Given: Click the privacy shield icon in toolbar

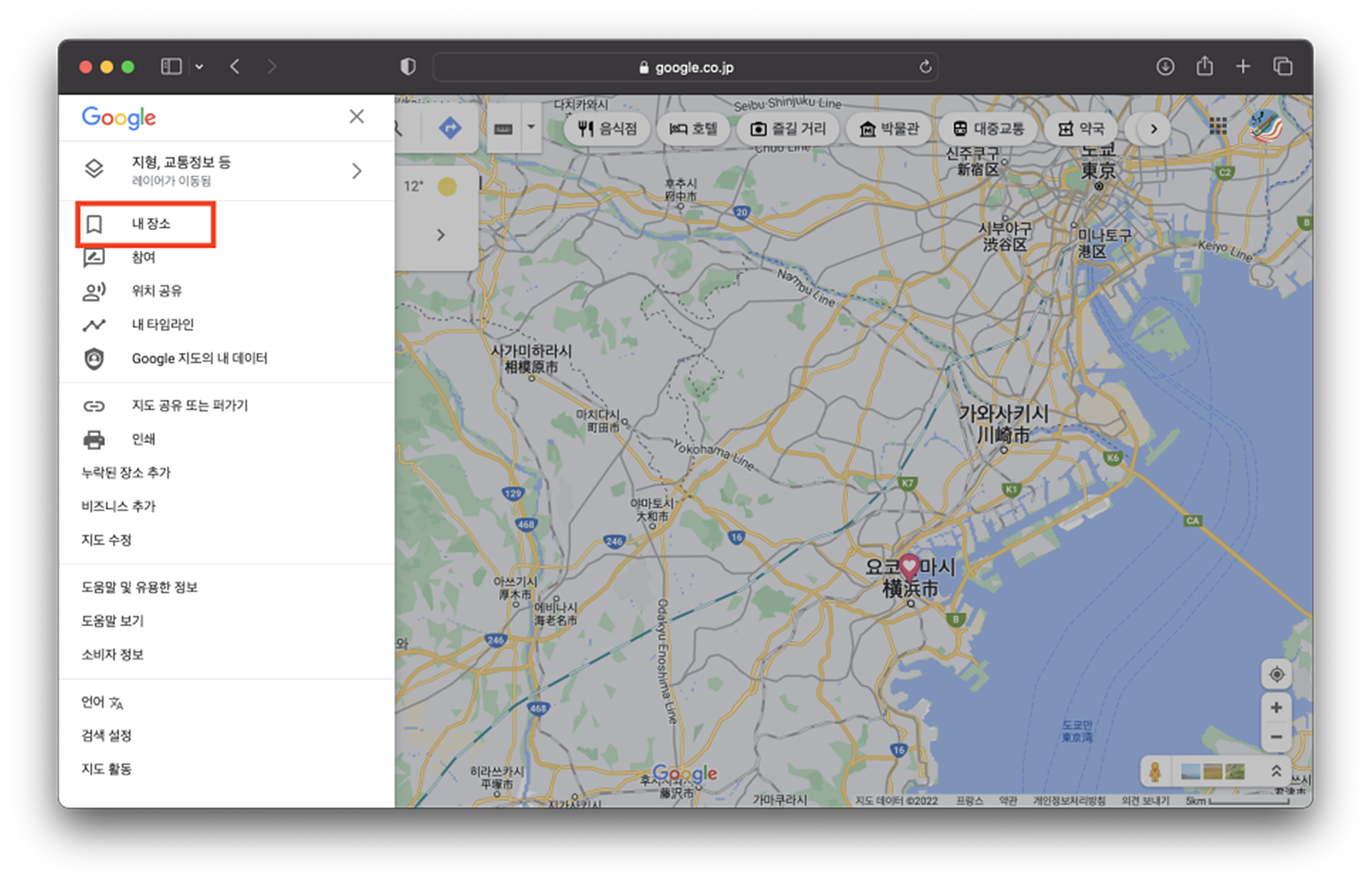Looking at the screenshot, I should 408,66.
